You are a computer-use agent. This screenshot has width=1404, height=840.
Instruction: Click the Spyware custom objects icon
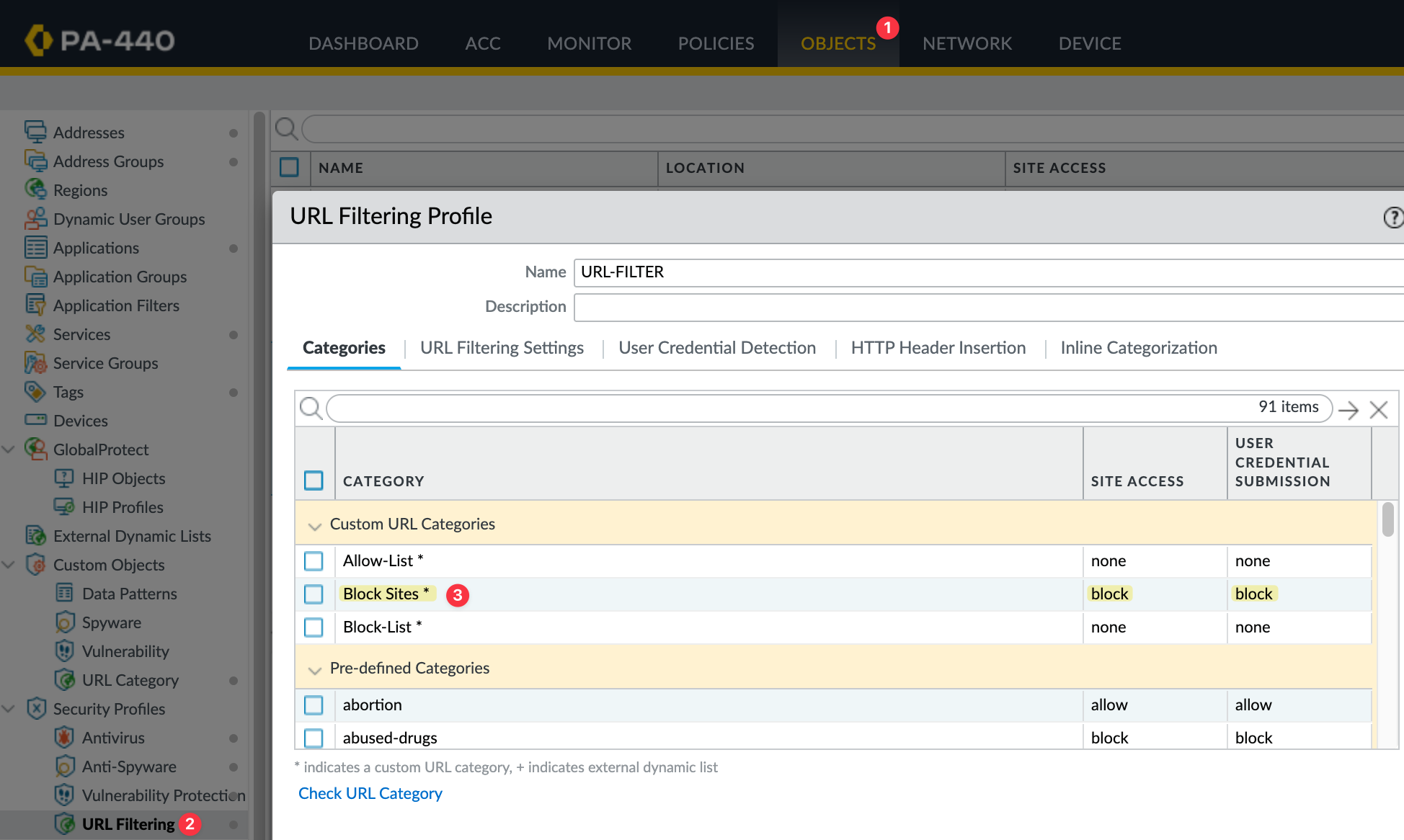[65, 622]
